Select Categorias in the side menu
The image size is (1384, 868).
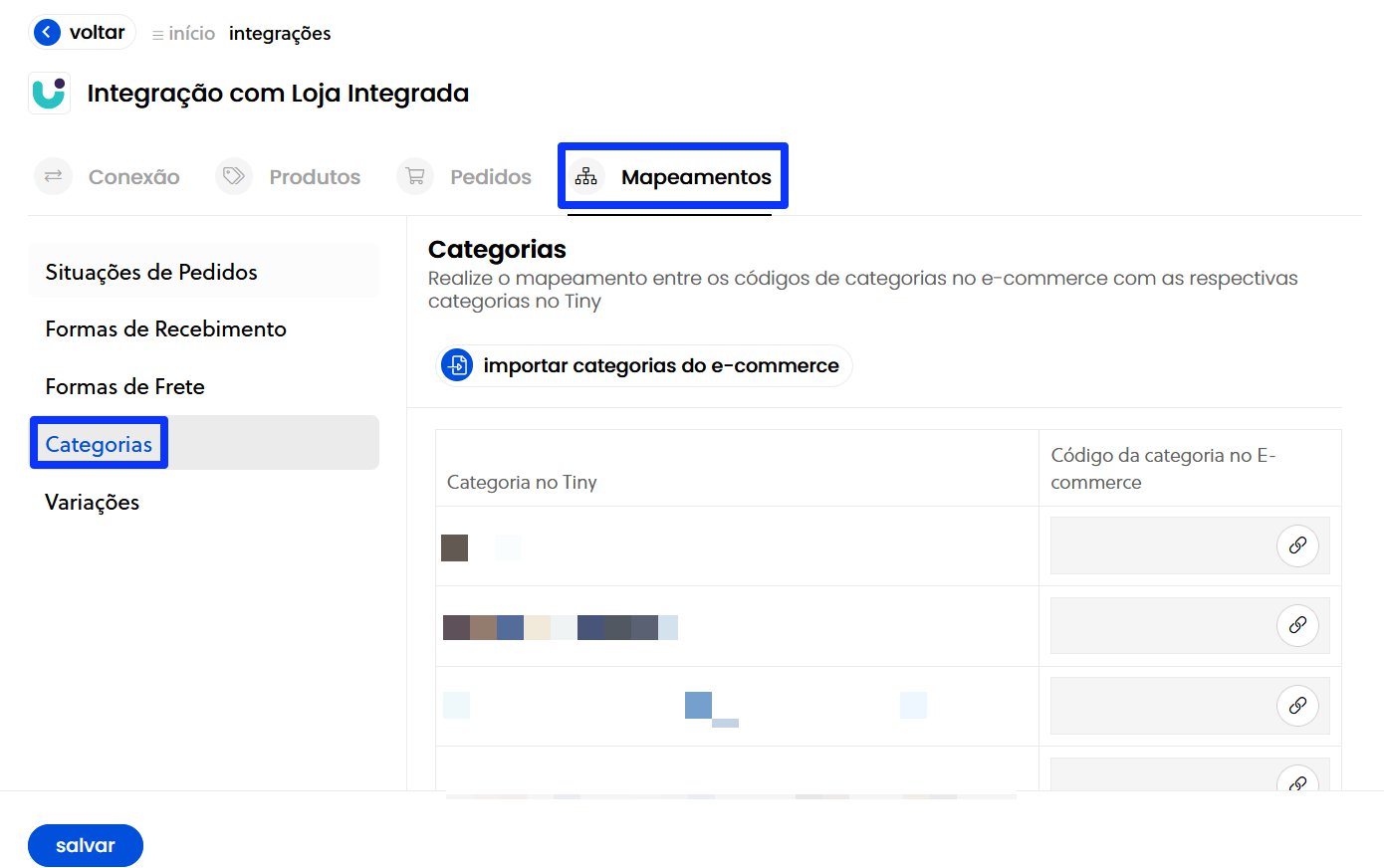tap(204, 443)
